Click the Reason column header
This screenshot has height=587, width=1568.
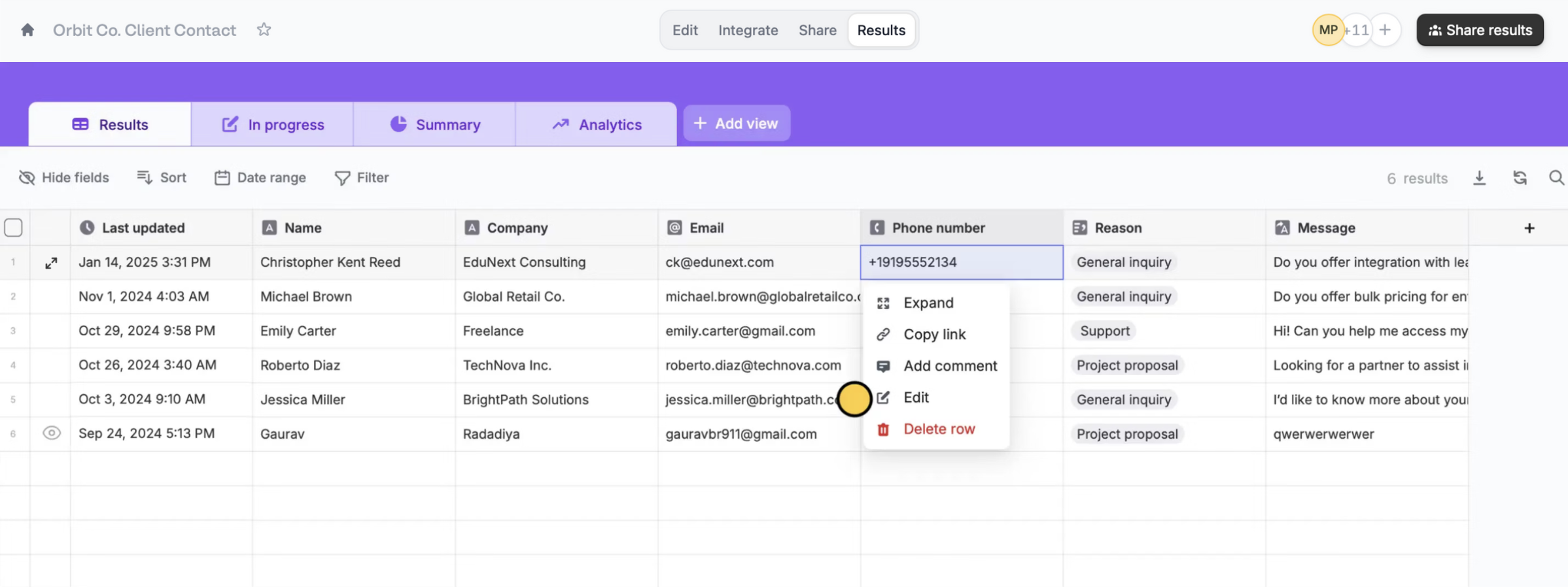click(1164, 227)
